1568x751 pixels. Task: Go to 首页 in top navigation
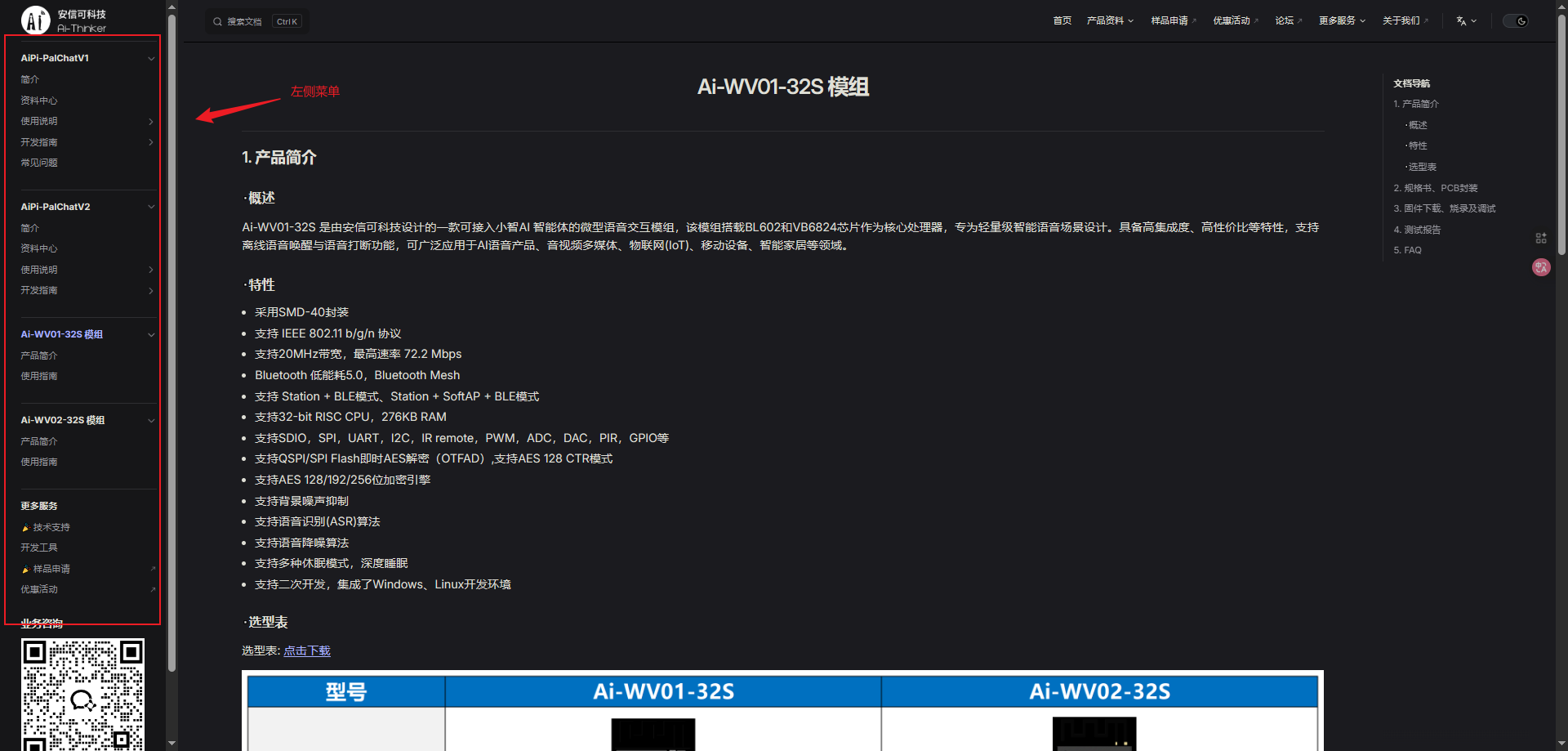tap(1062, 21)
